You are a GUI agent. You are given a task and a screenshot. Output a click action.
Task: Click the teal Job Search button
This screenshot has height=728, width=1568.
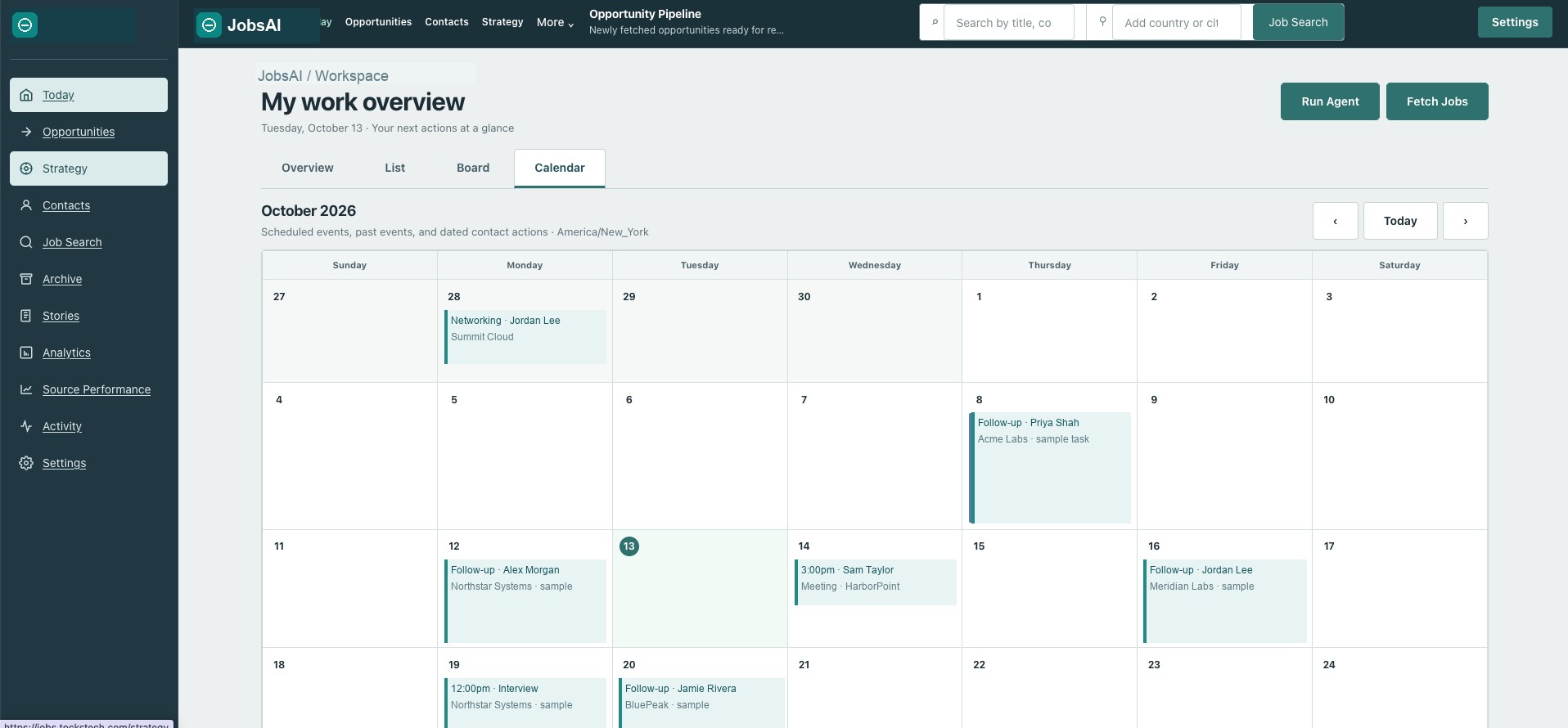tap(1298, 22)
